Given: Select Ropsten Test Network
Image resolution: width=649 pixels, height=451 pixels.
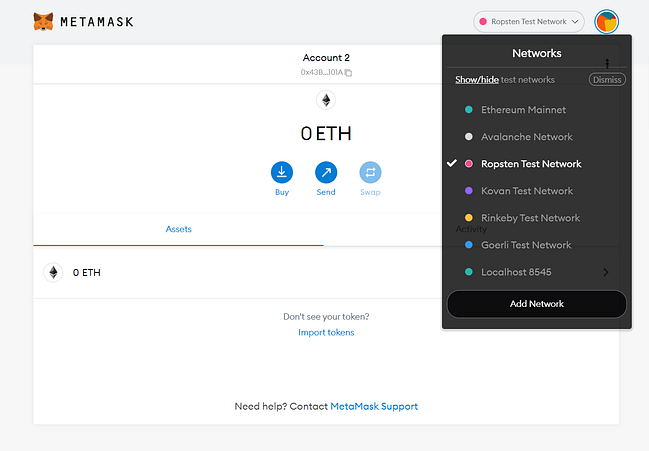Looking at the screenshot, I should coord(537,164).
